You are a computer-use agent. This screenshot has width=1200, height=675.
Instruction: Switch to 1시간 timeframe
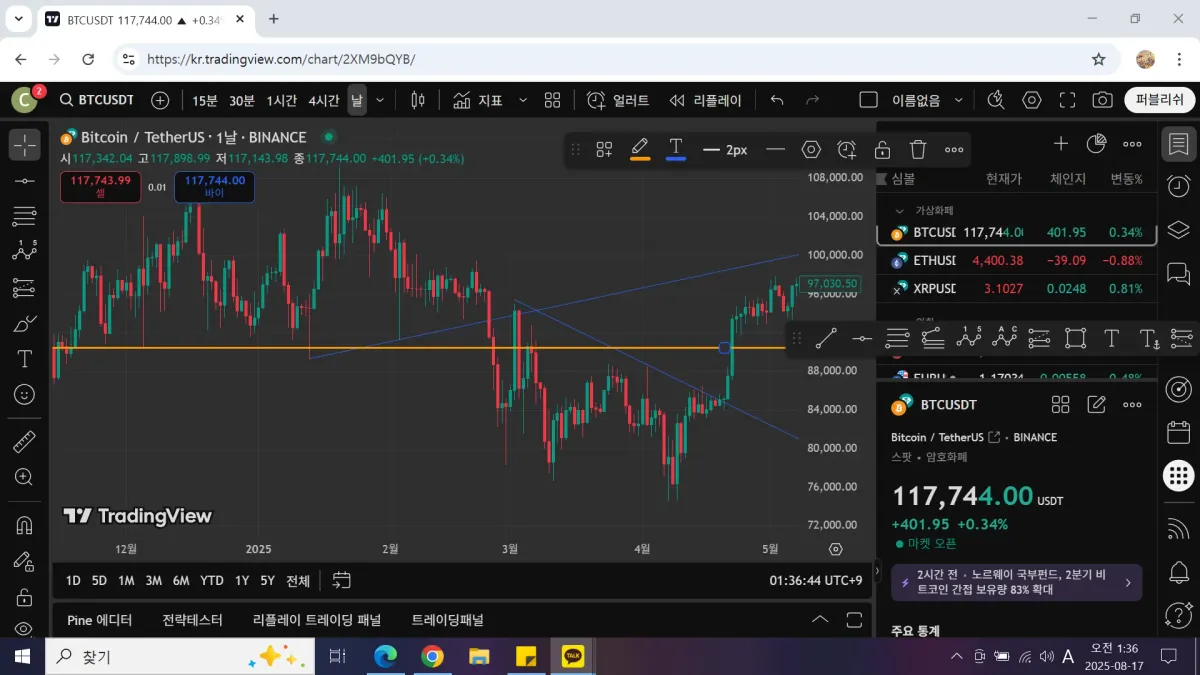281,100
